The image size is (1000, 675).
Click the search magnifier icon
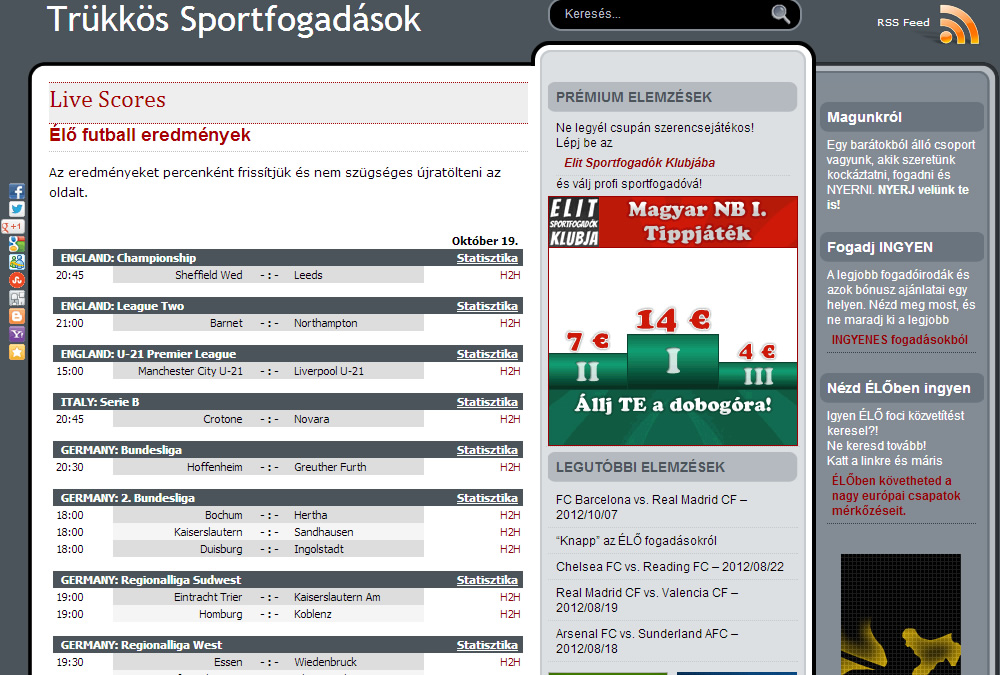click(780, 14)
